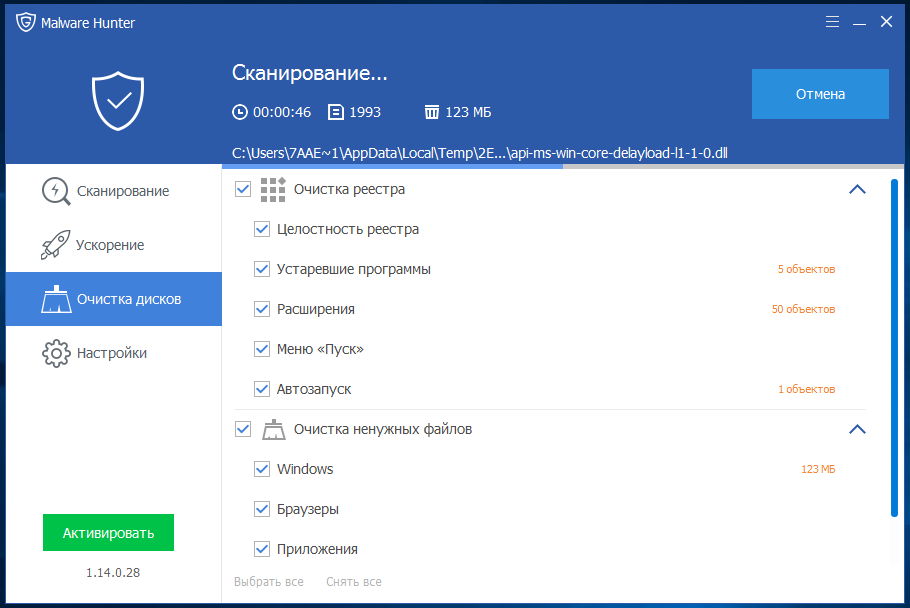
Task: Click the 50 объектов result count
Action: click(803, 309)
